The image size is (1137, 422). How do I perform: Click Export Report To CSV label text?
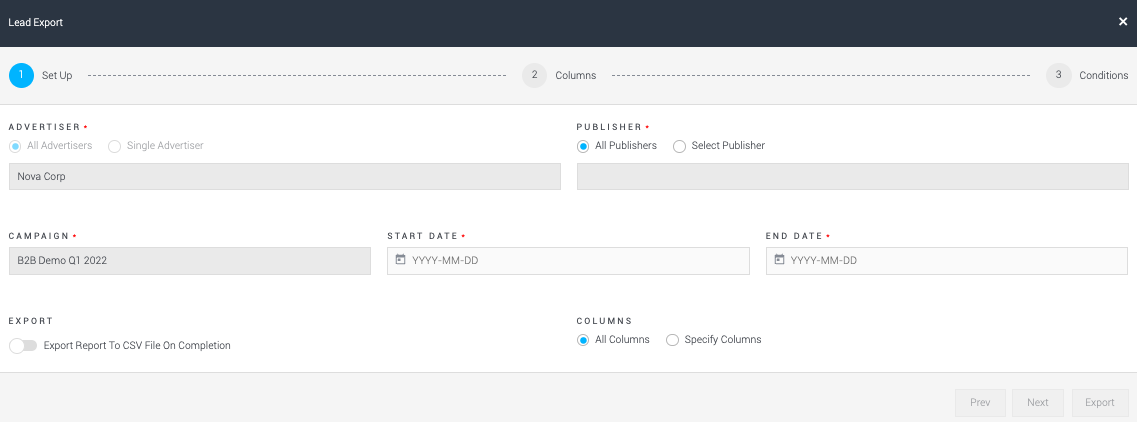coord(137,346)
